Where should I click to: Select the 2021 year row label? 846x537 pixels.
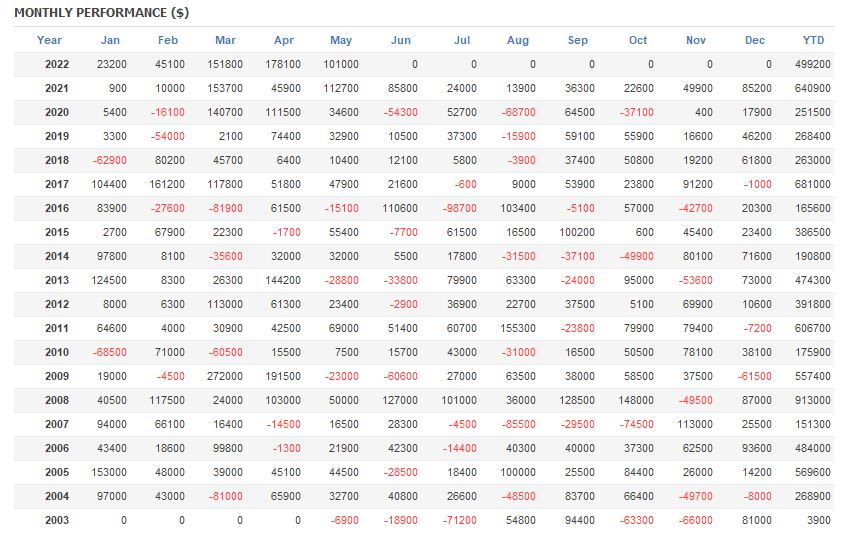57,88
